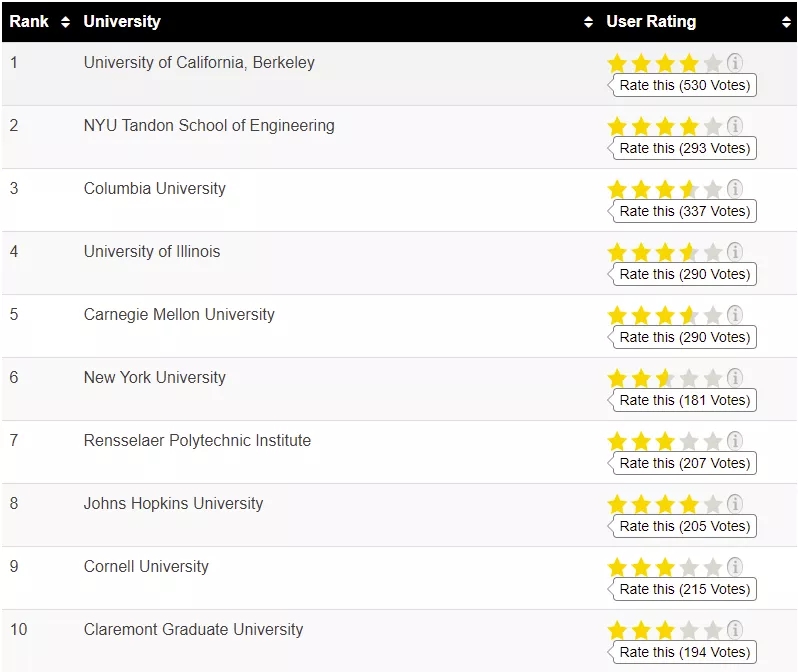
Task: Click Rate this (181 Votes) button
Action: (684, 400)
